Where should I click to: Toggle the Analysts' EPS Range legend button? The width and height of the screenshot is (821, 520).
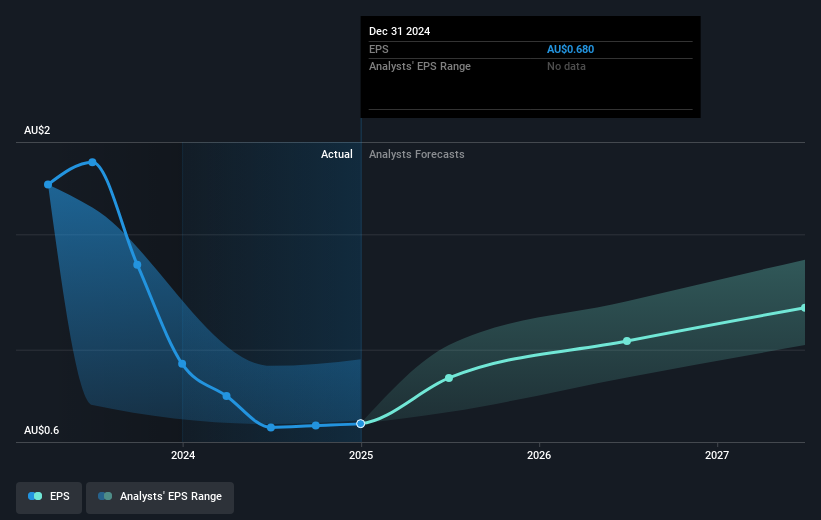coord(160,496)
